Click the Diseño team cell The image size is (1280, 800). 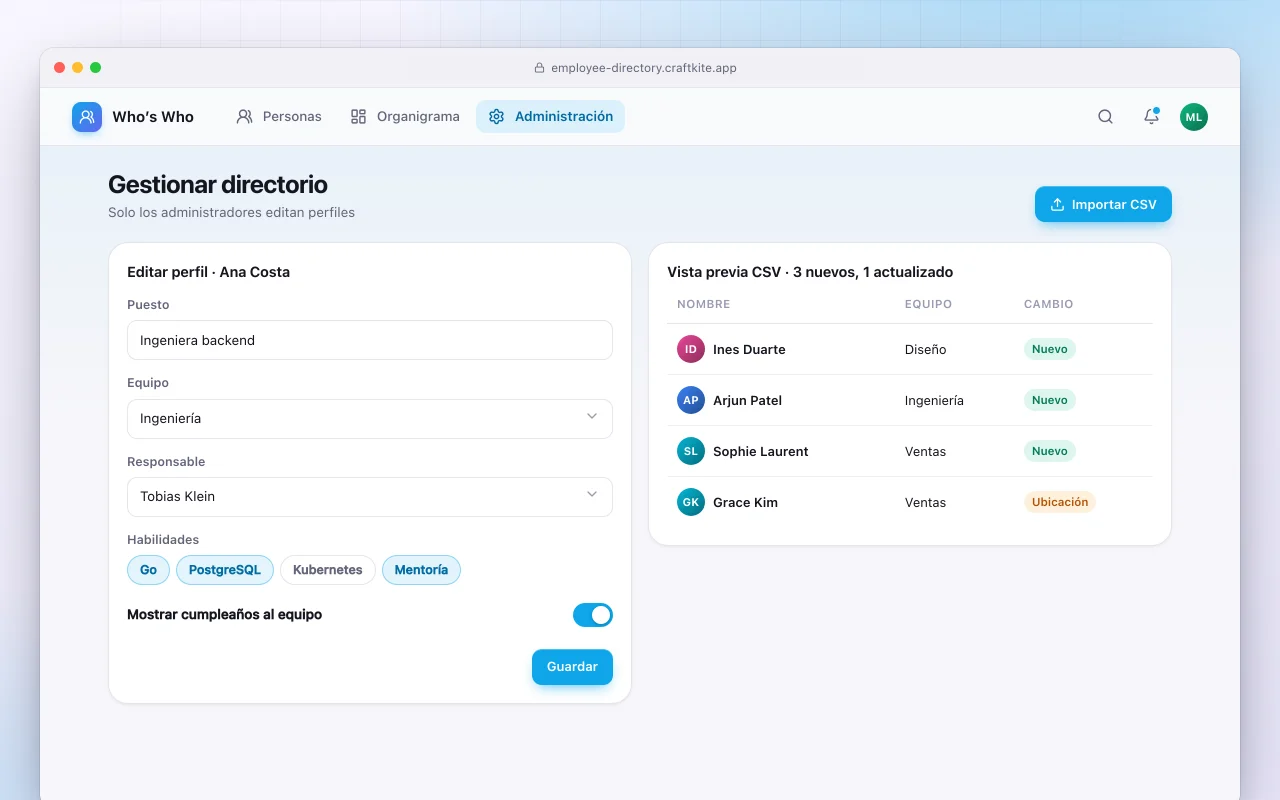coord(925,349)
